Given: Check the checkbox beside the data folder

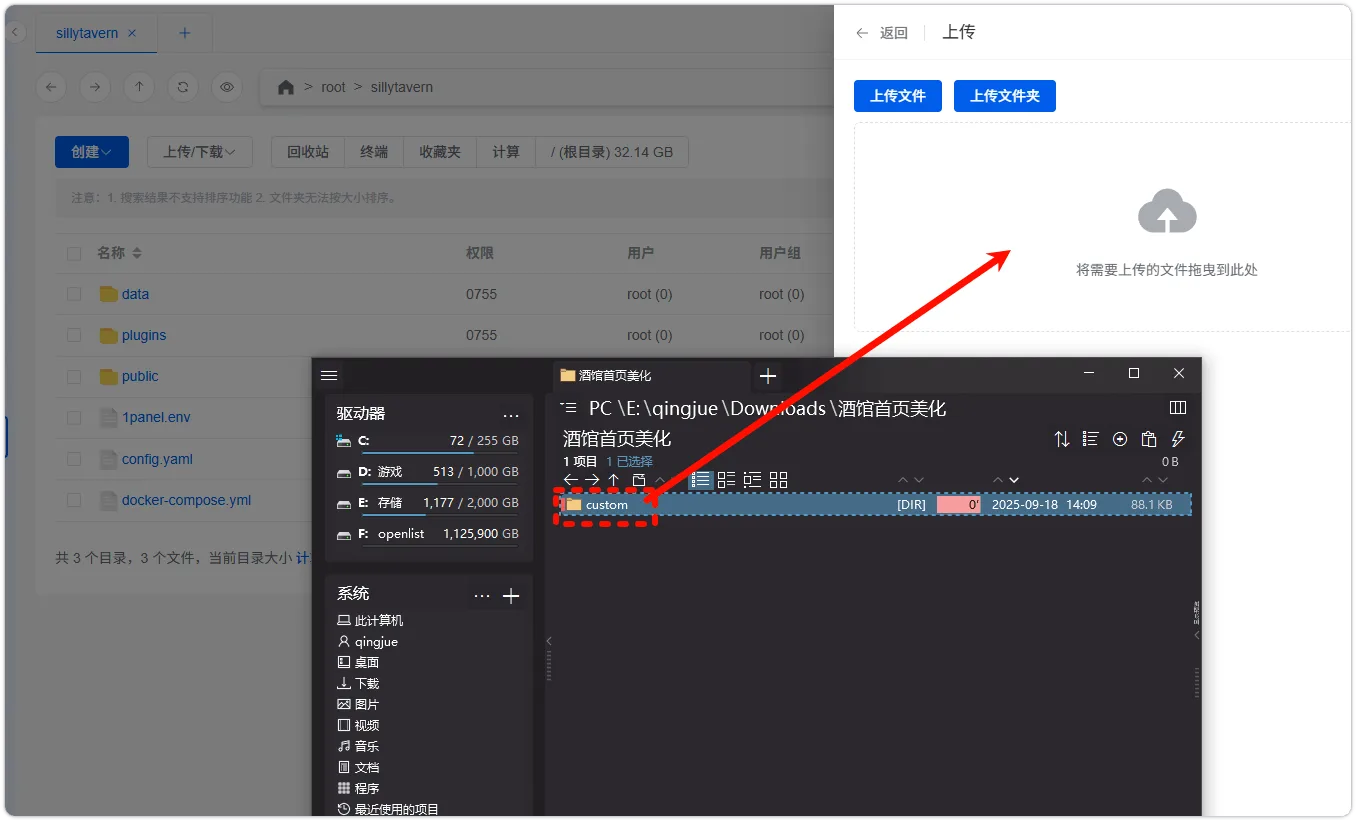Looking at the screenshot, I should pyautogui.click(x=74, y=293).
